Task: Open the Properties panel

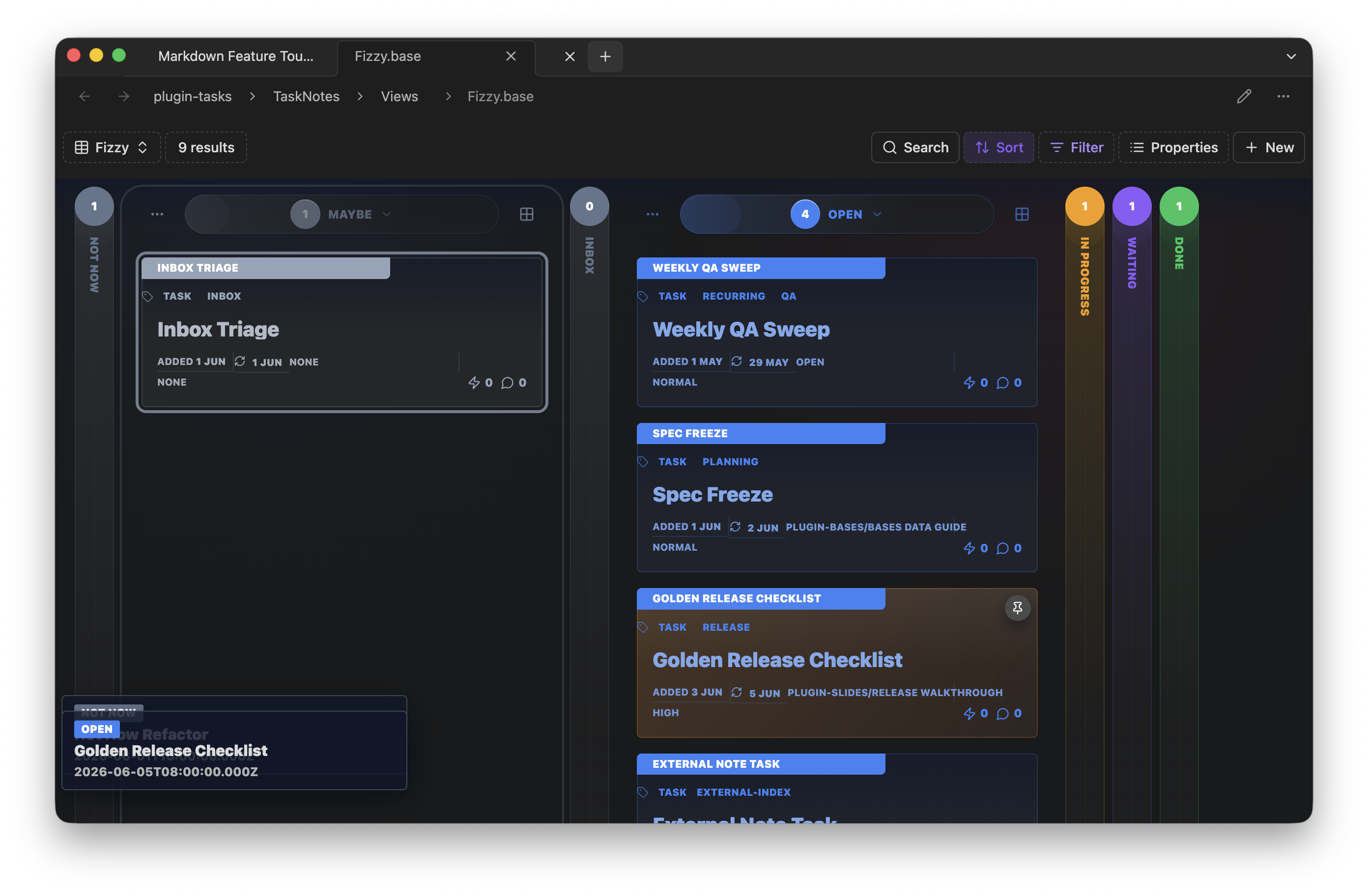Action: 1173,148
